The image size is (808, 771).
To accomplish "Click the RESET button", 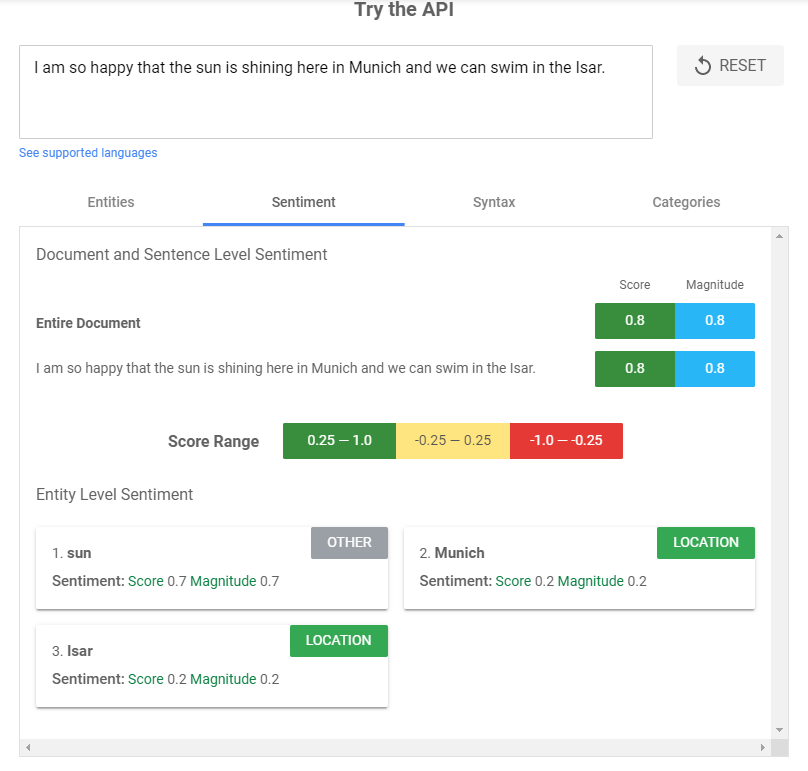I will point(730,66).
